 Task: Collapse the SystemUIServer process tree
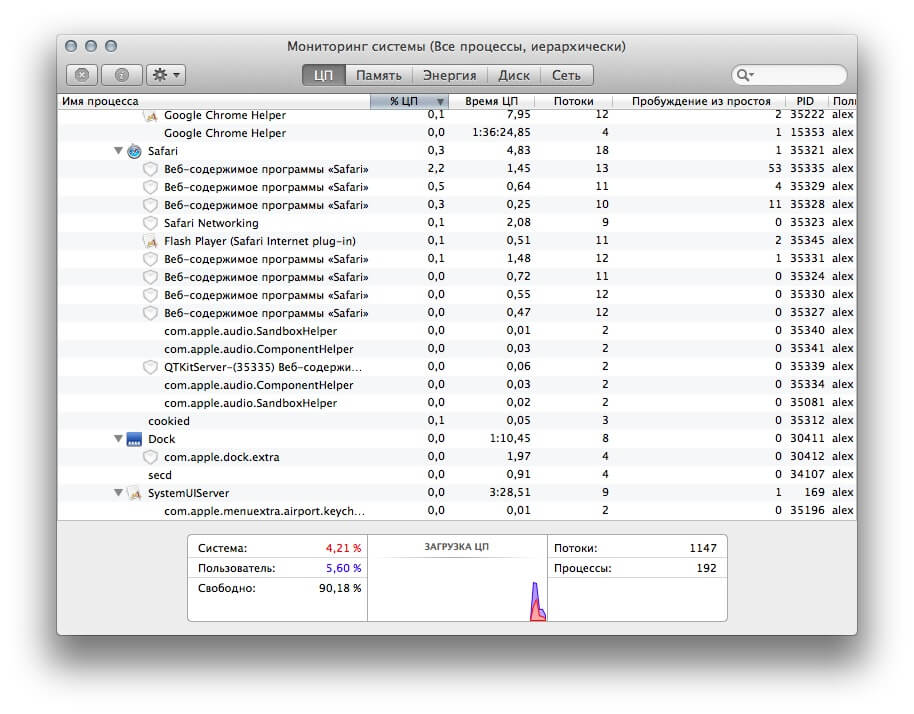(x=118, y=493)
